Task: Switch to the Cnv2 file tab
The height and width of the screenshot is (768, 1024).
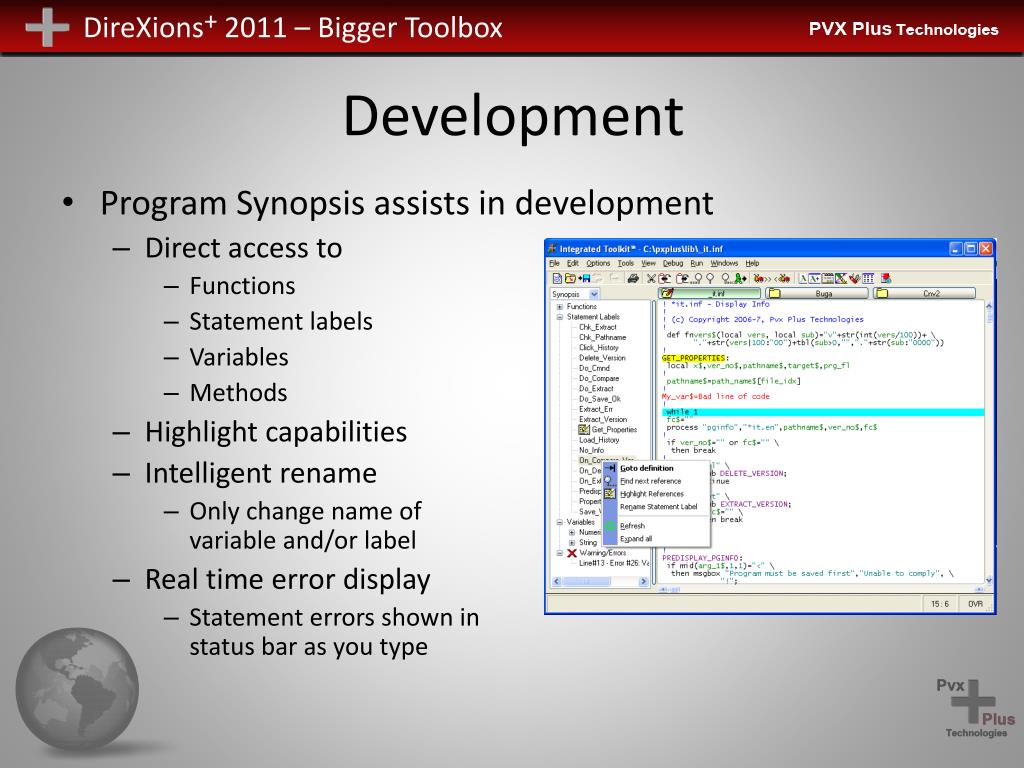Action: tap(925, 293)
